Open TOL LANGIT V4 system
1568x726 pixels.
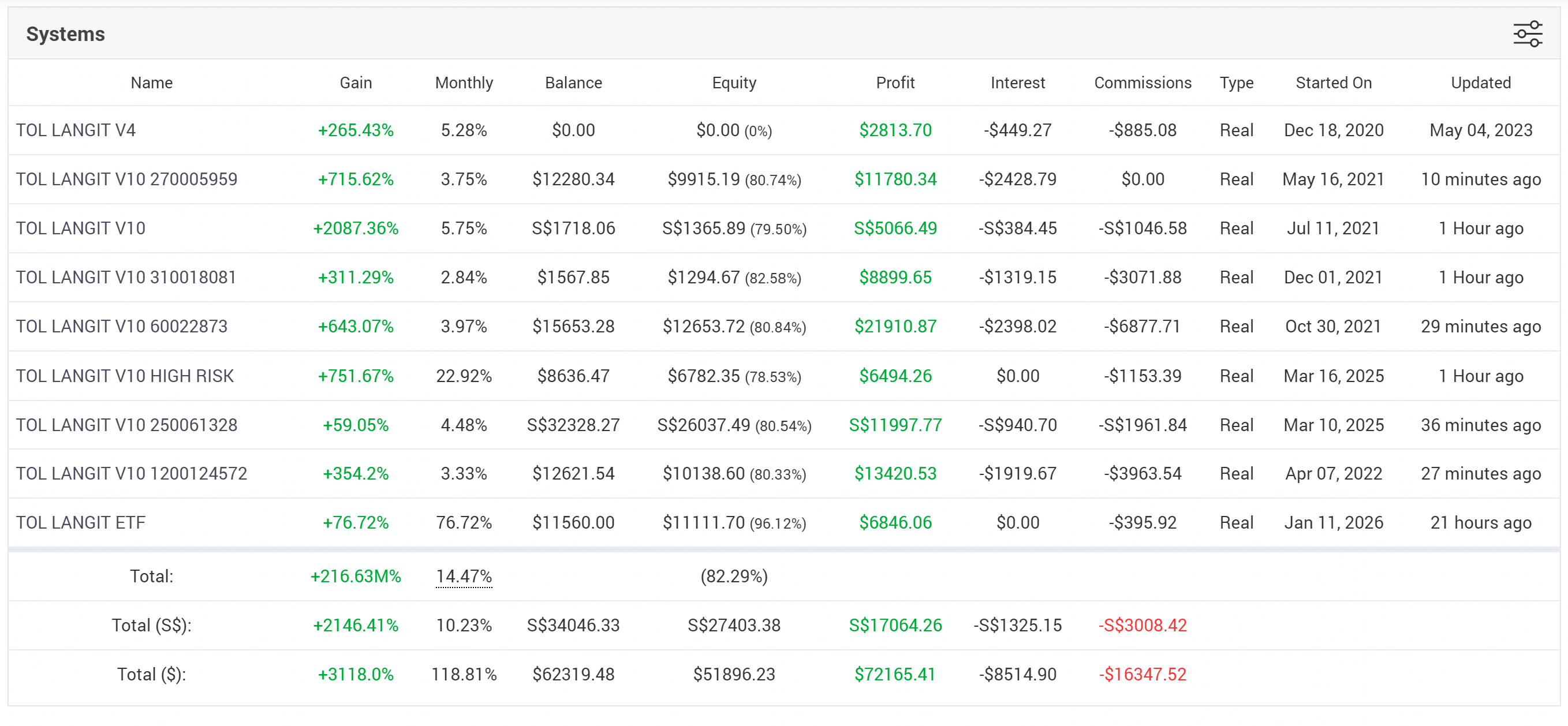pyautogui.click(x=76, y=130)
